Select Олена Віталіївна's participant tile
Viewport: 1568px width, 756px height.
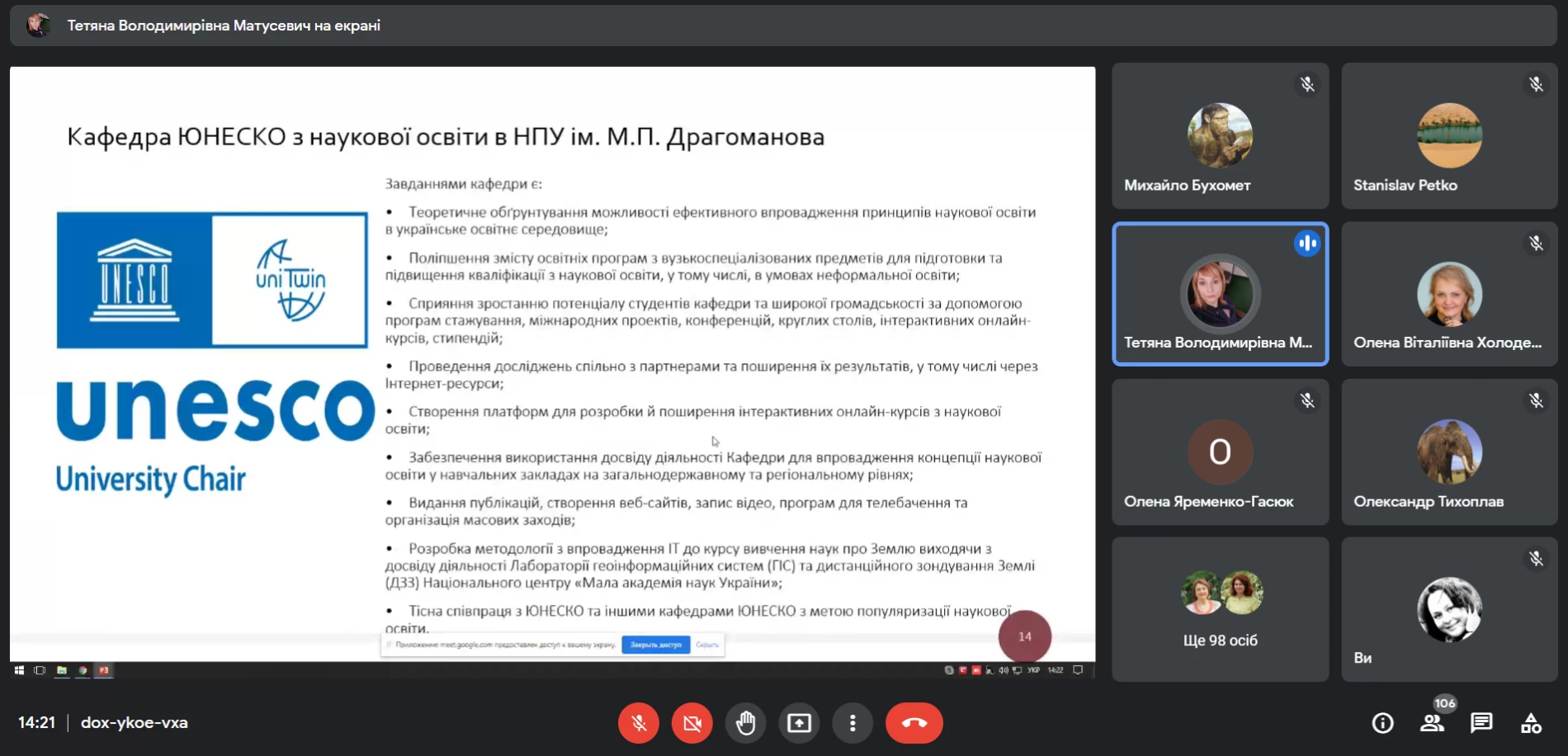click(x=1449, y=294)
